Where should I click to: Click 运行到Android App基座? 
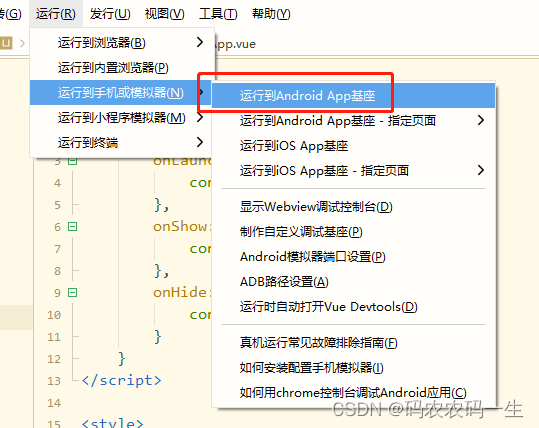353,95
